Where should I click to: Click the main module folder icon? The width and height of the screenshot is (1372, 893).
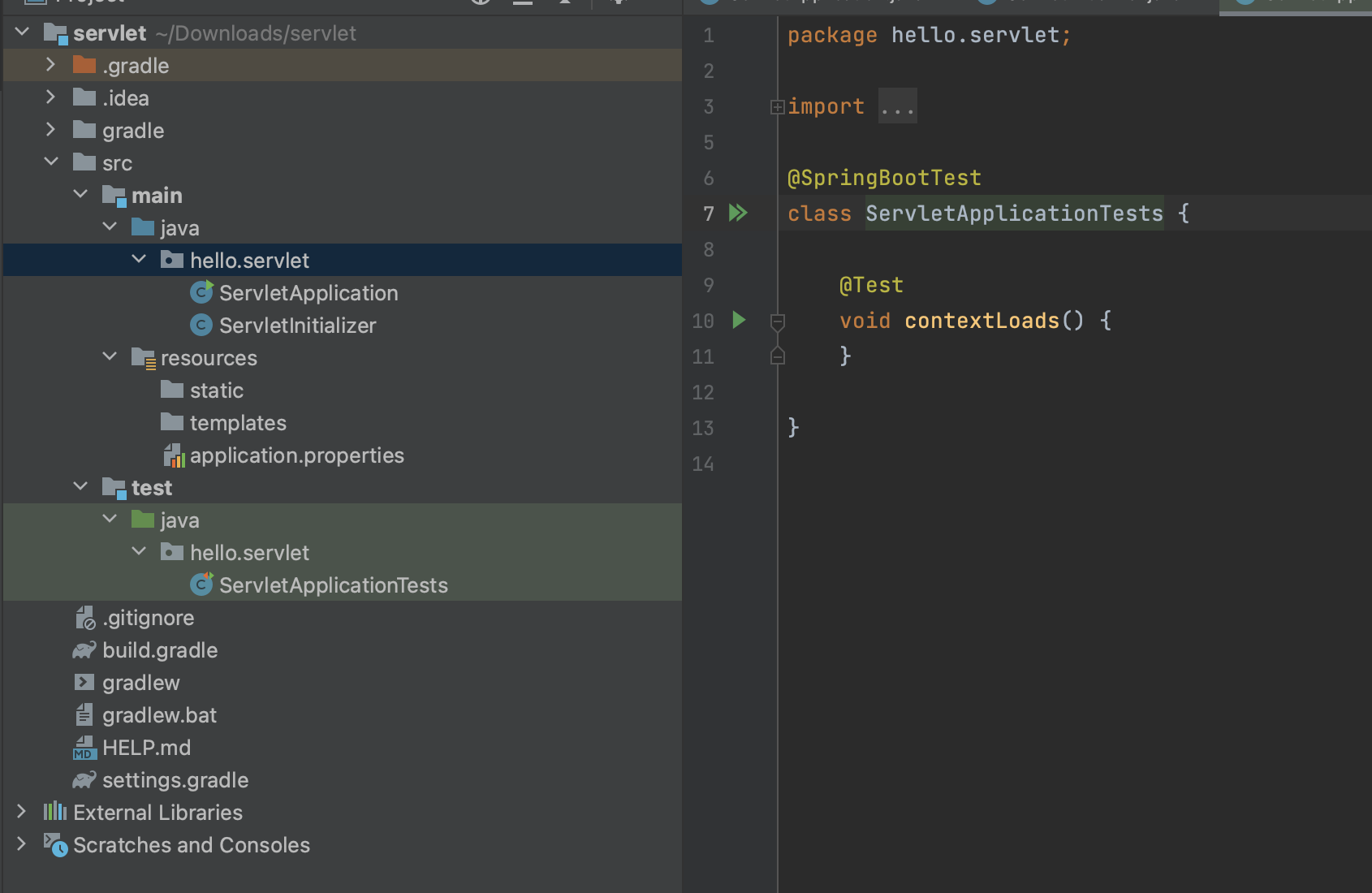click(x=114, y=196)
